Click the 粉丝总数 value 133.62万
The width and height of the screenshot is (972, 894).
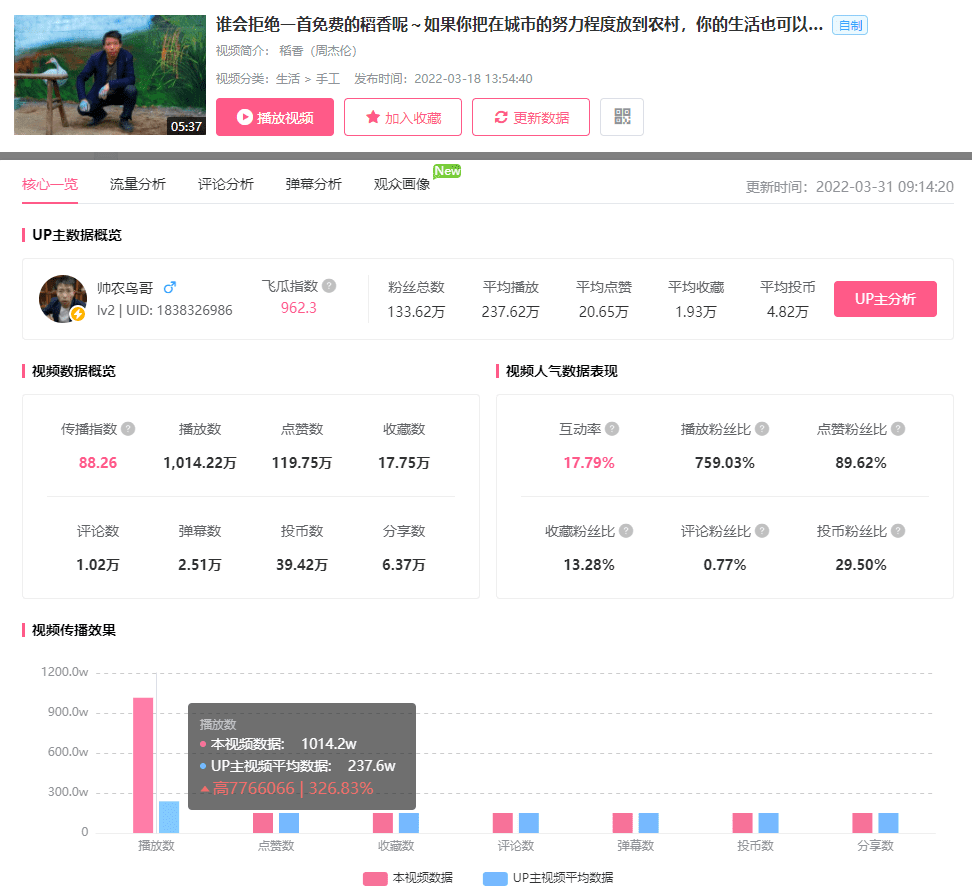point(416,312)
